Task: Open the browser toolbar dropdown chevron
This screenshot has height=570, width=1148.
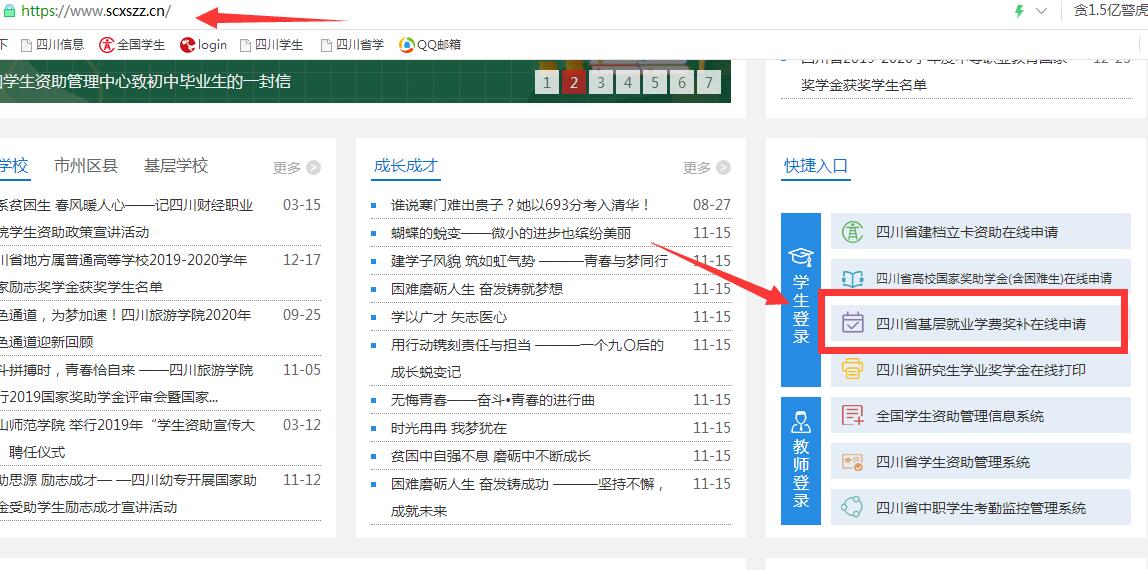Action: coord(1041,11)
